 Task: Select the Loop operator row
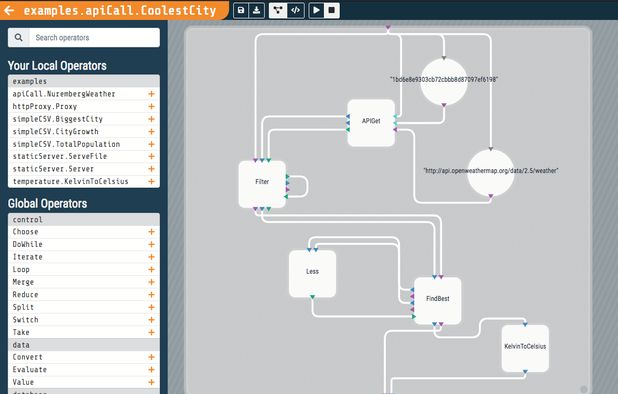(x=84, y=269)
